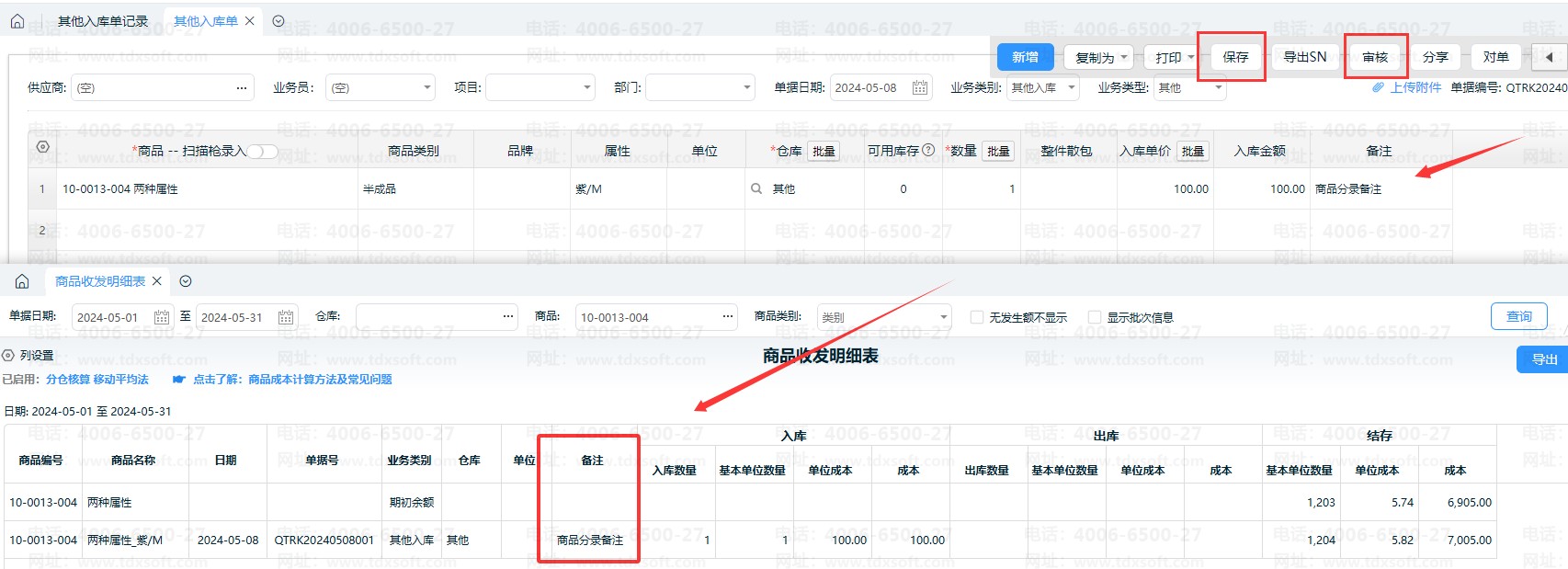Open calendar picker for 单据日期 2024-05-08
The width and height of the screenshot is (1568, 569).
click(919, 87)
